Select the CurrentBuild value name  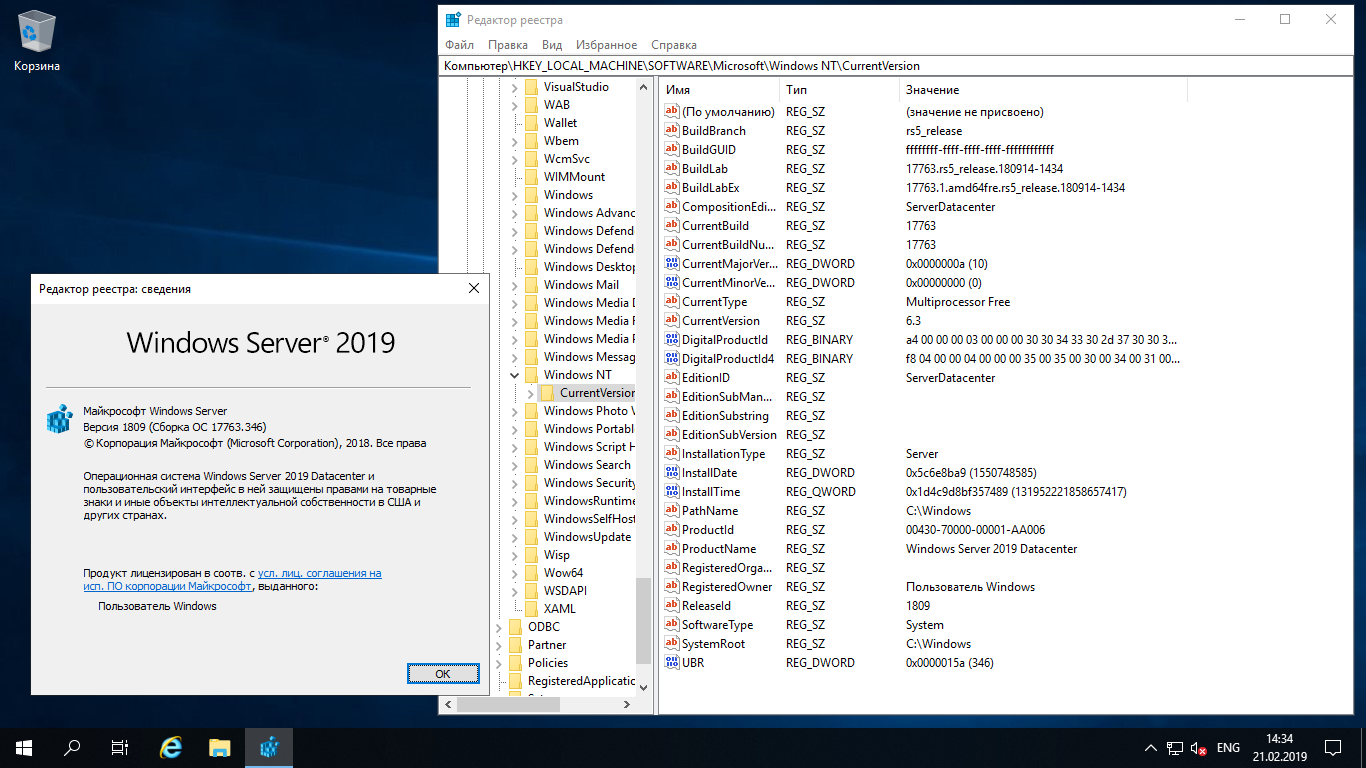coord(715,226)
